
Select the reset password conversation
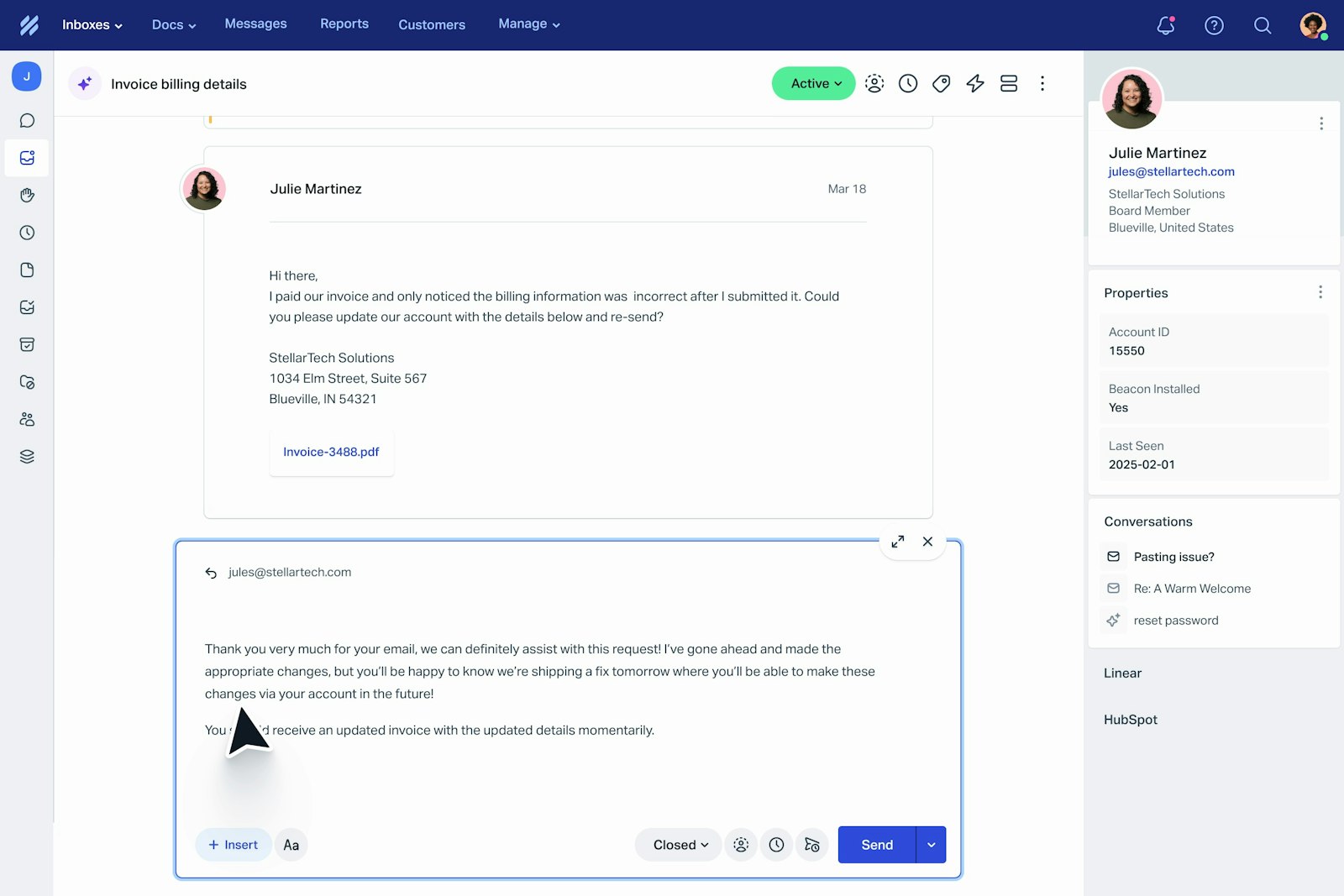pos(1175,620)
